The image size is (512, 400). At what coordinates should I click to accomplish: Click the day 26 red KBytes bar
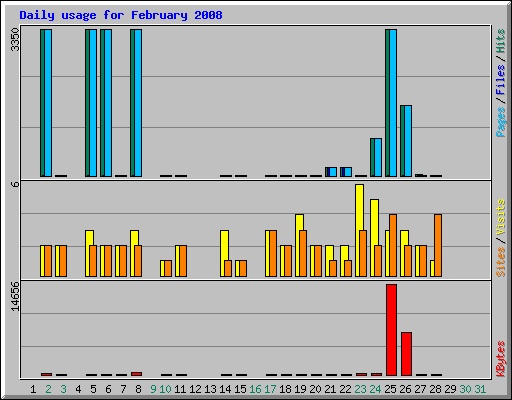pos(406,354)
